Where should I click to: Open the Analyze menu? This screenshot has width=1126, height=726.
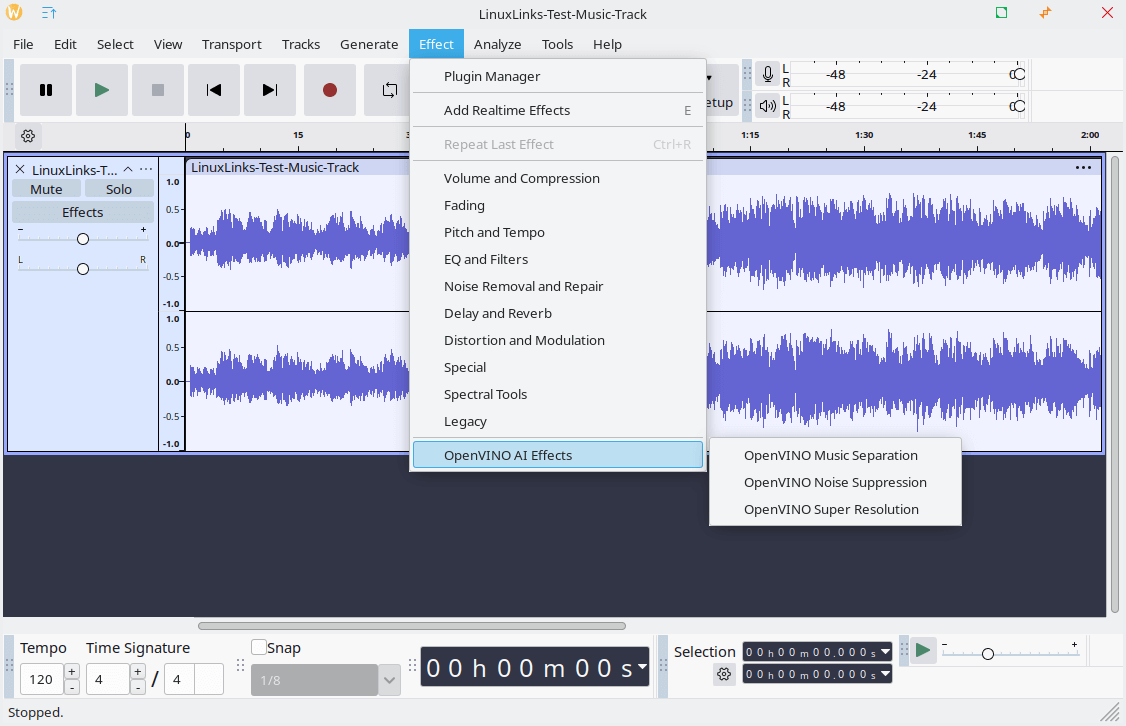(x=498, y=45)
